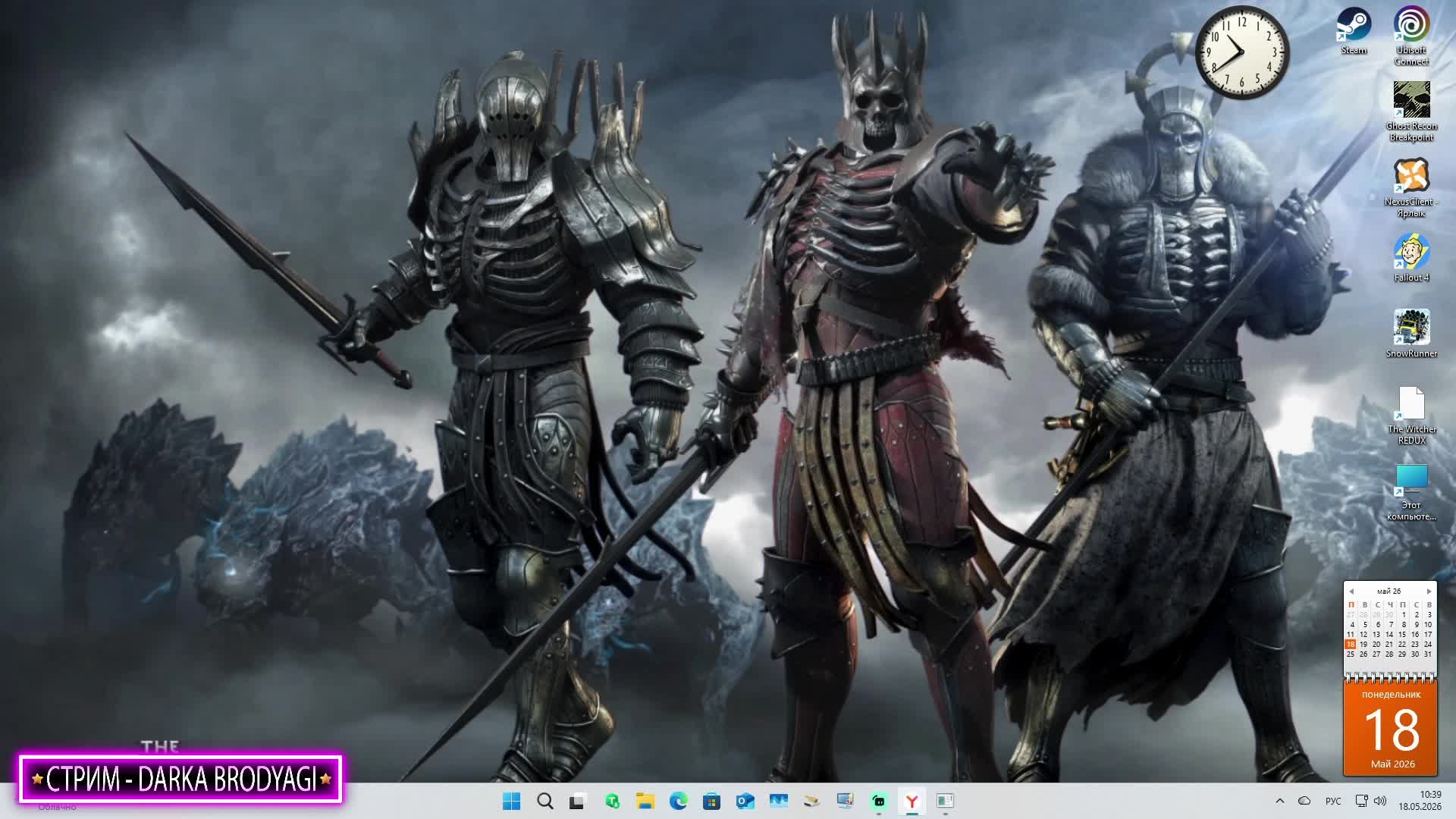Select the 'Этот компьютер' desktop icon
The image size is (1456, 819).
(x=1411, y=491)
